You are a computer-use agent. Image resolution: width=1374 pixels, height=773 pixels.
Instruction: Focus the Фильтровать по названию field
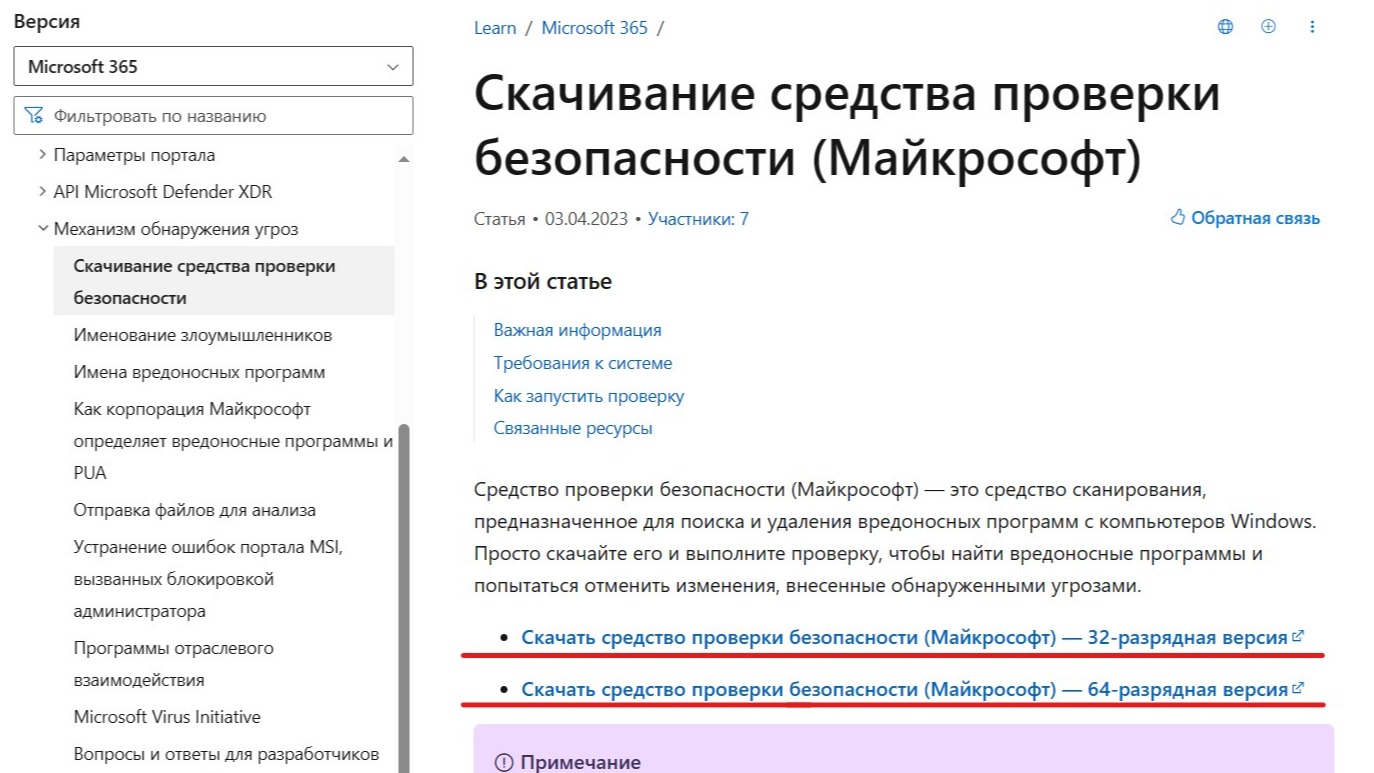click(x=213, y=115)
